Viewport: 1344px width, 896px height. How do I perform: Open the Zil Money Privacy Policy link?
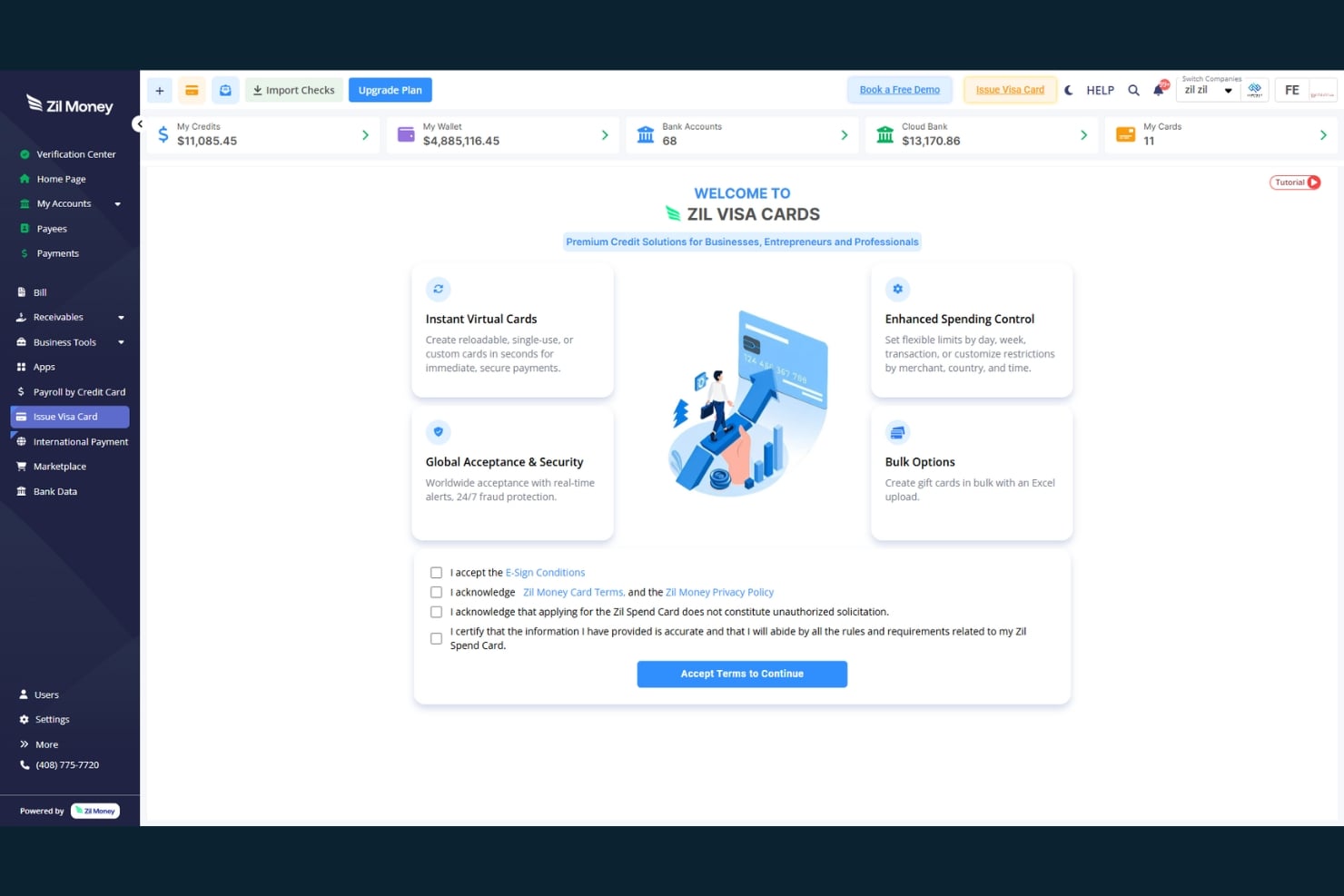pos(719,592)
